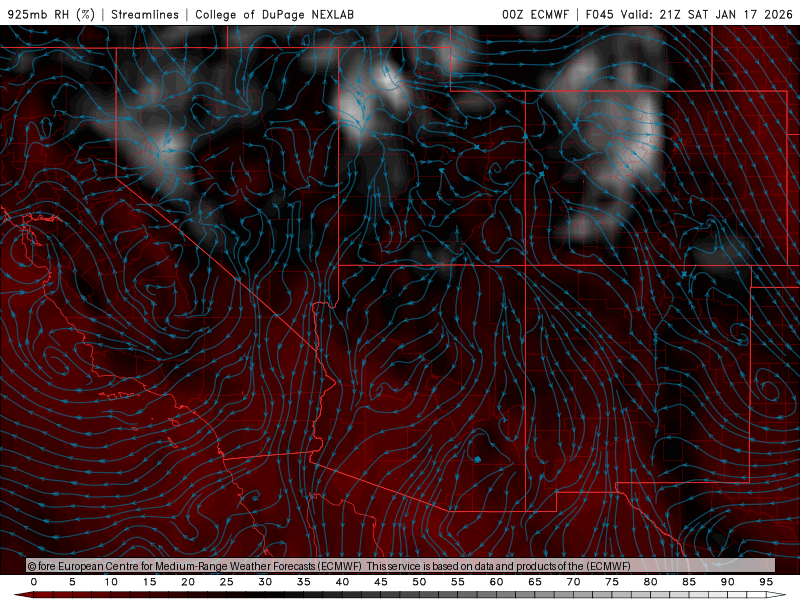Select the 60 value on humidity scale

496,582
